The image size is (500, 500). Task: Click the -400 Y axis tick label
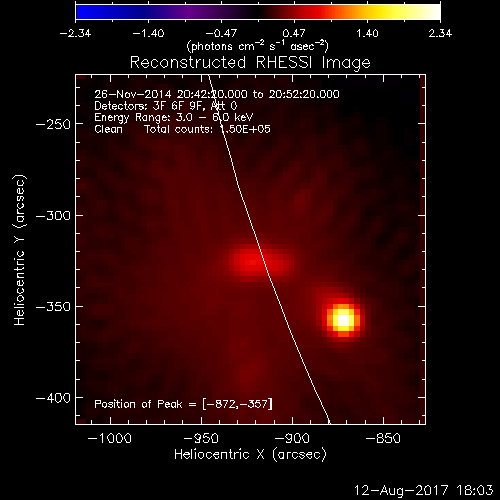[x=53, y=398]
